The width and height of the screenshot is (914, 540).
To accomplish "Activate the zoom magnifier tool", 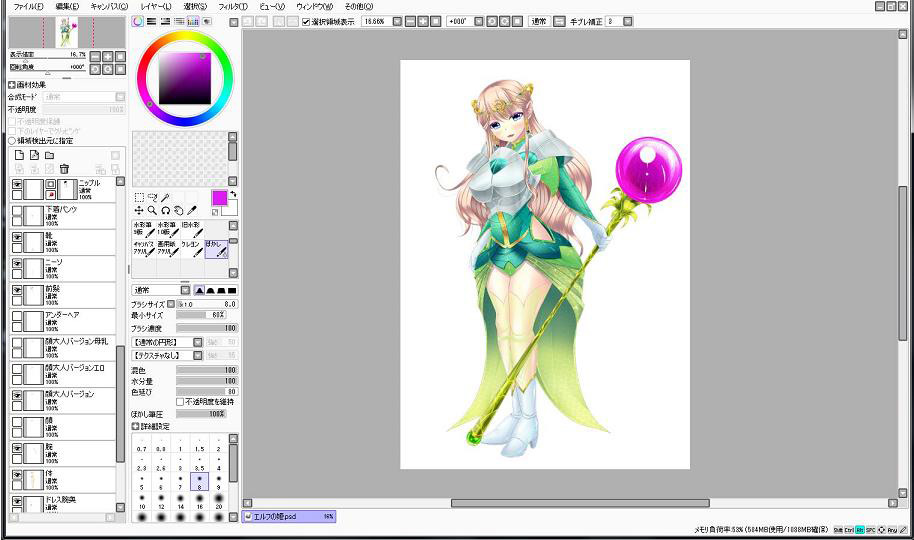I will coord(151,211).
